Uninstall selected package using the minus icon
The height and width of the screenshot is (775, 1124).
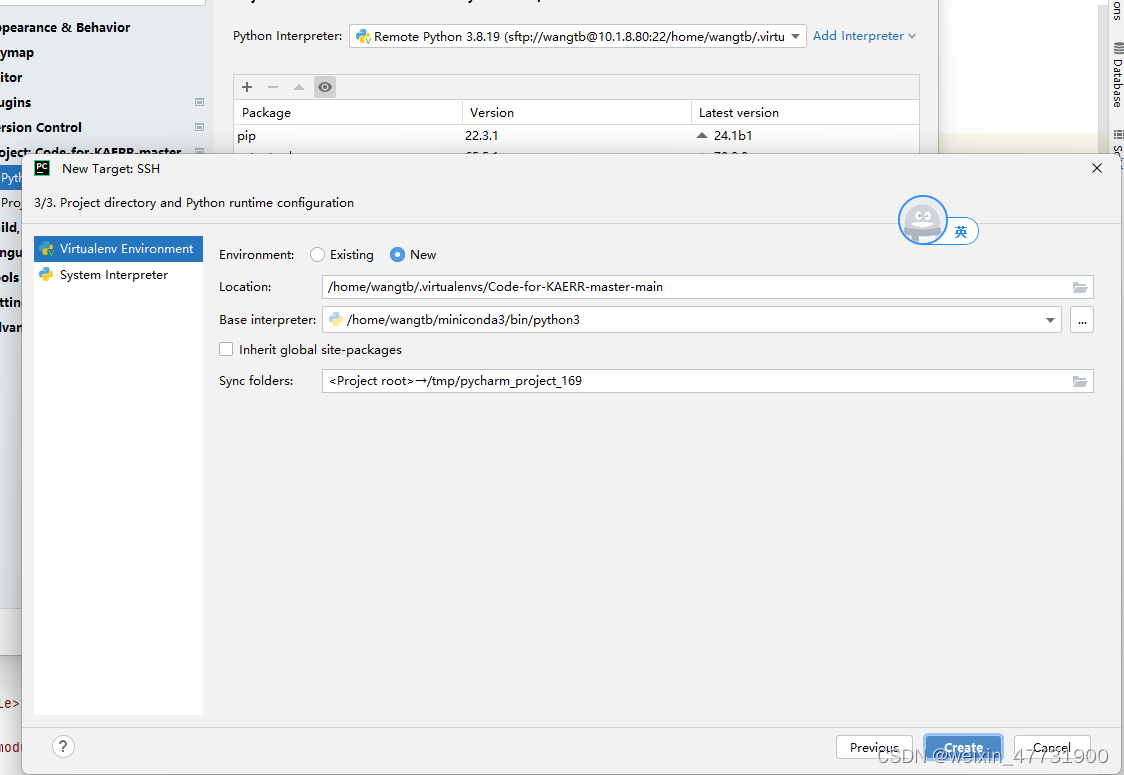pos(272,87)
